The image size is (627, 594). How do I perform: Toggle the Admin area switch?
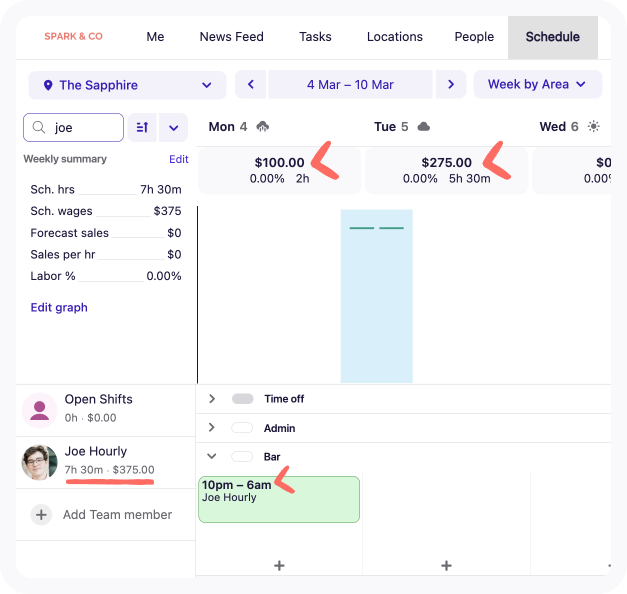coord(242,428)
